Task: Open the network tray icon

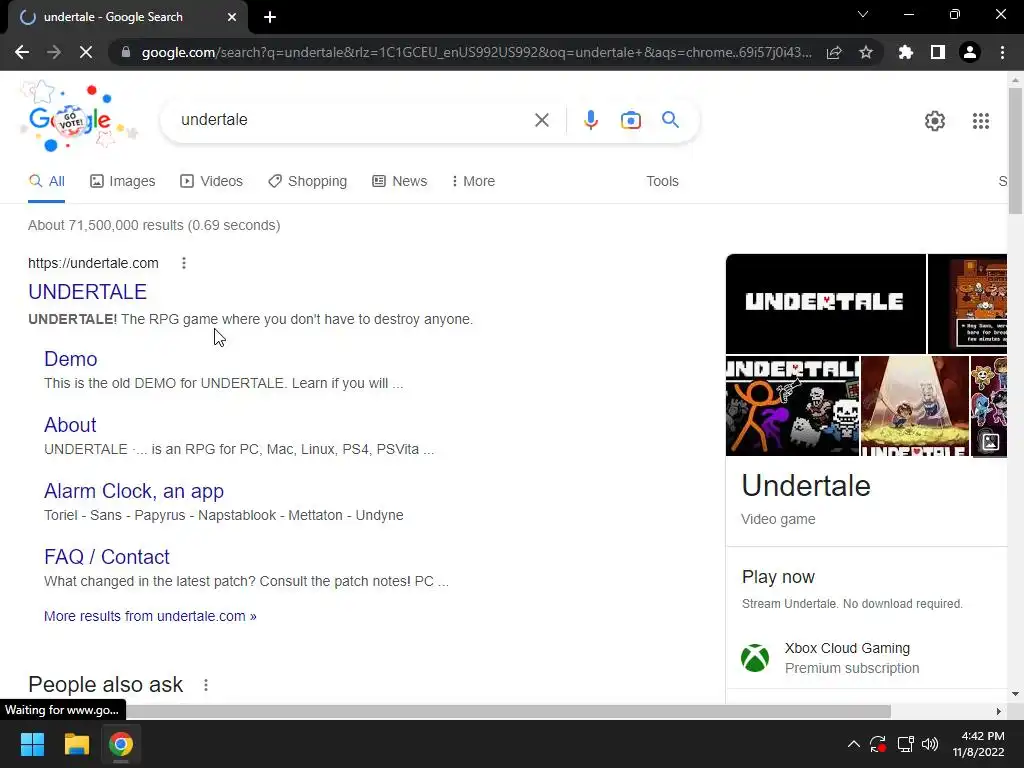Action: [905, 744]
